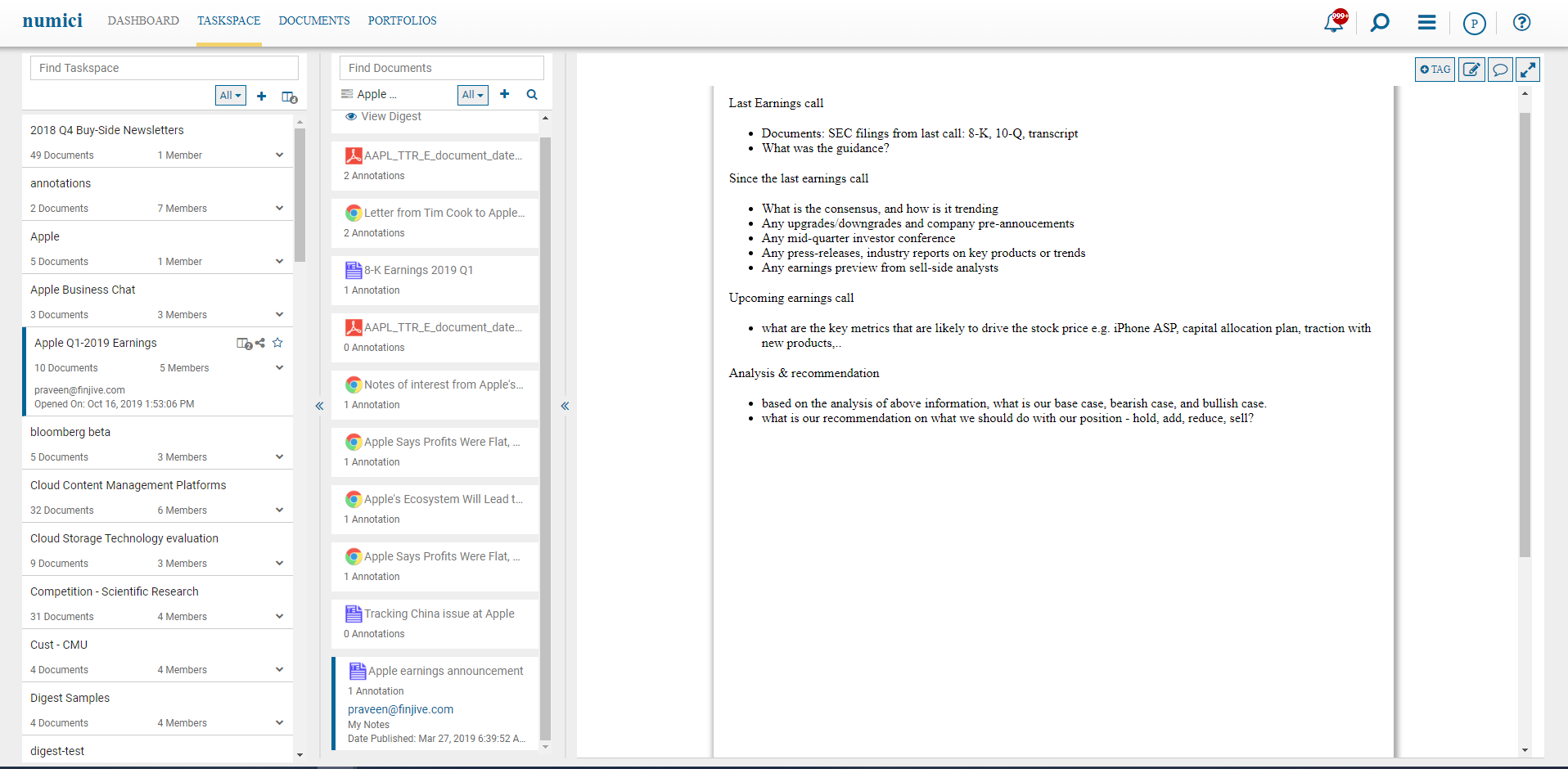
Task: Click Apple Q1-2019 Earnings copy settings icon
Action: tap(244, 344)
